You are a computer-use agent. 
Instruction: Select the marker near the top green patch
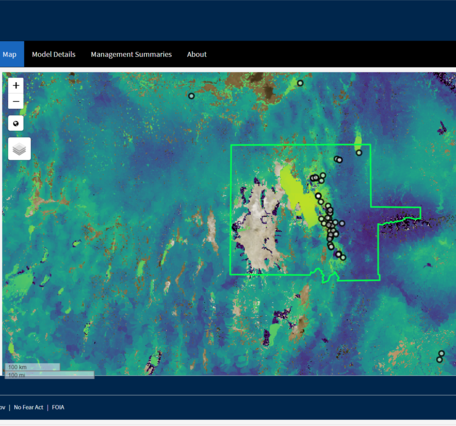click(300, 83)
